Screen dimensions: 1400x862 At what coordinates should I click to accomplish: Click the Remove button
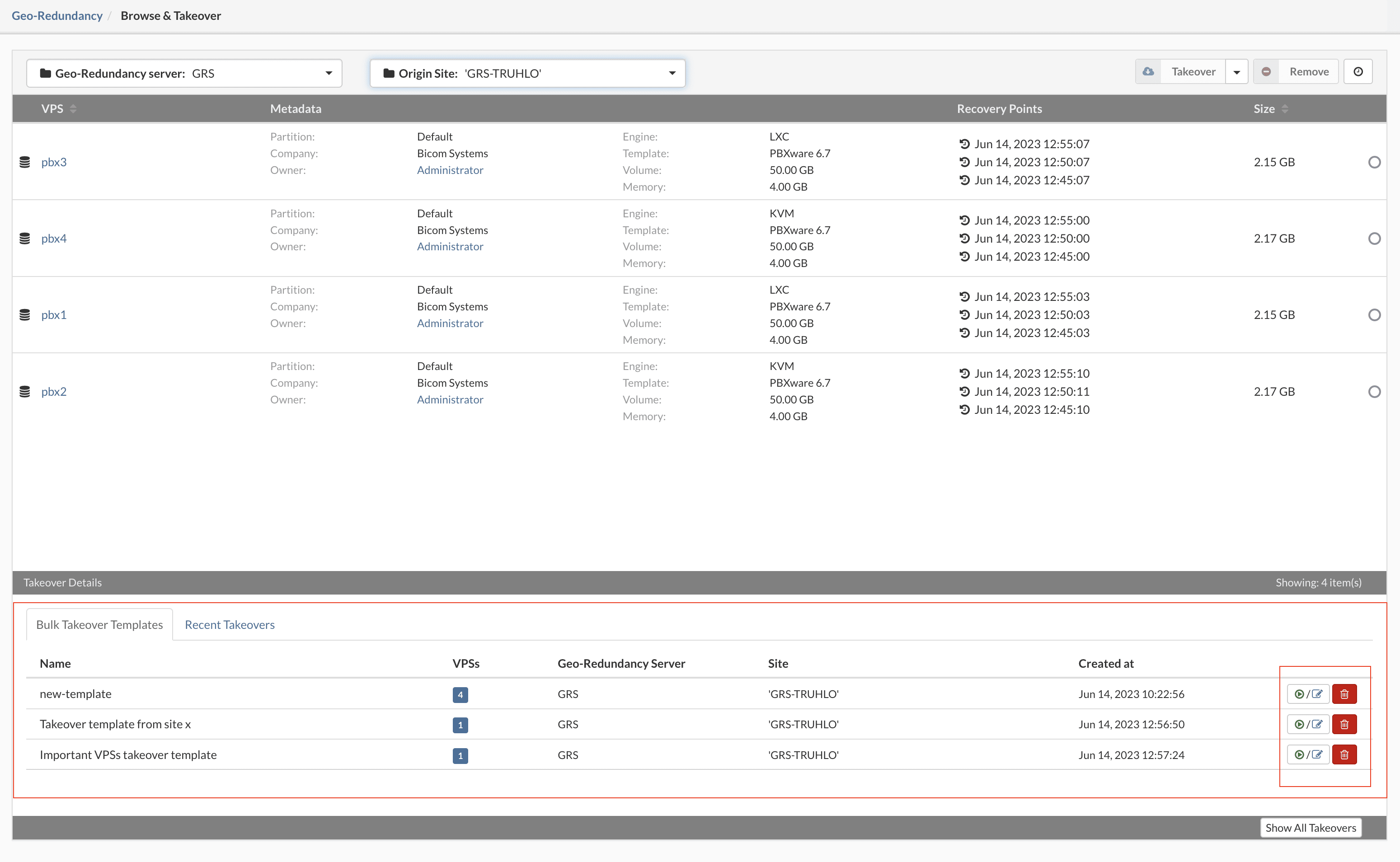pyautogui.click(x=1296, y=72)
